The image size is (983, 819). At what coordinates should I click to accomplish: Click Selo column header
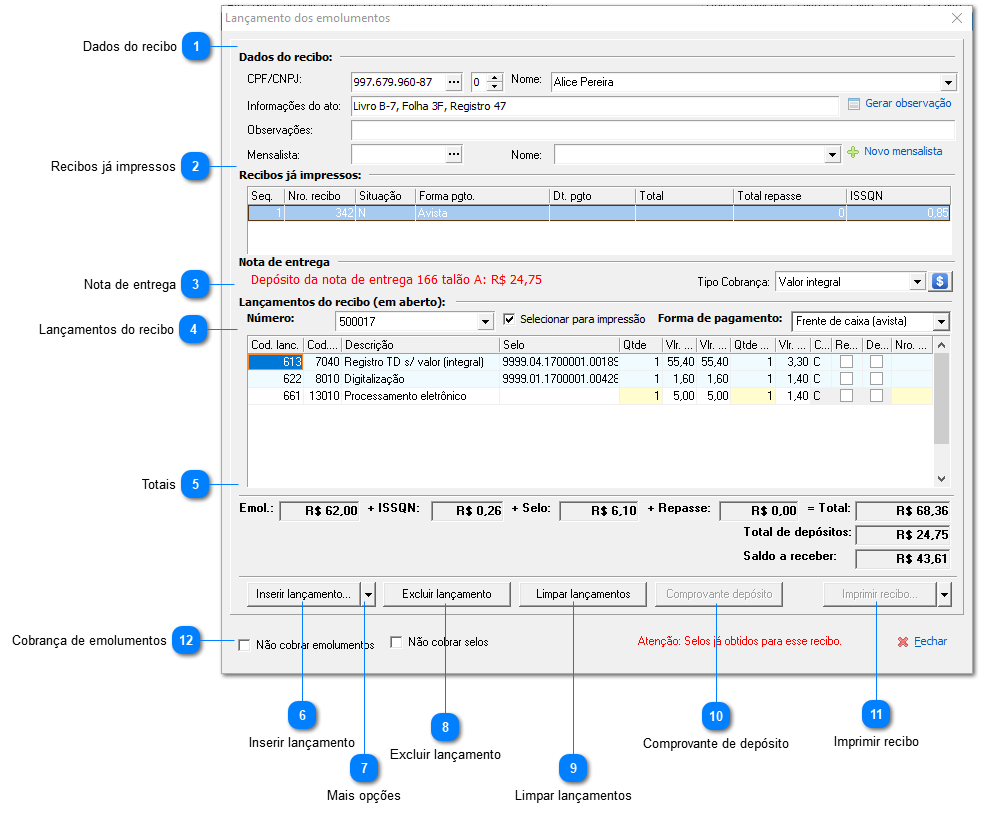559,345
